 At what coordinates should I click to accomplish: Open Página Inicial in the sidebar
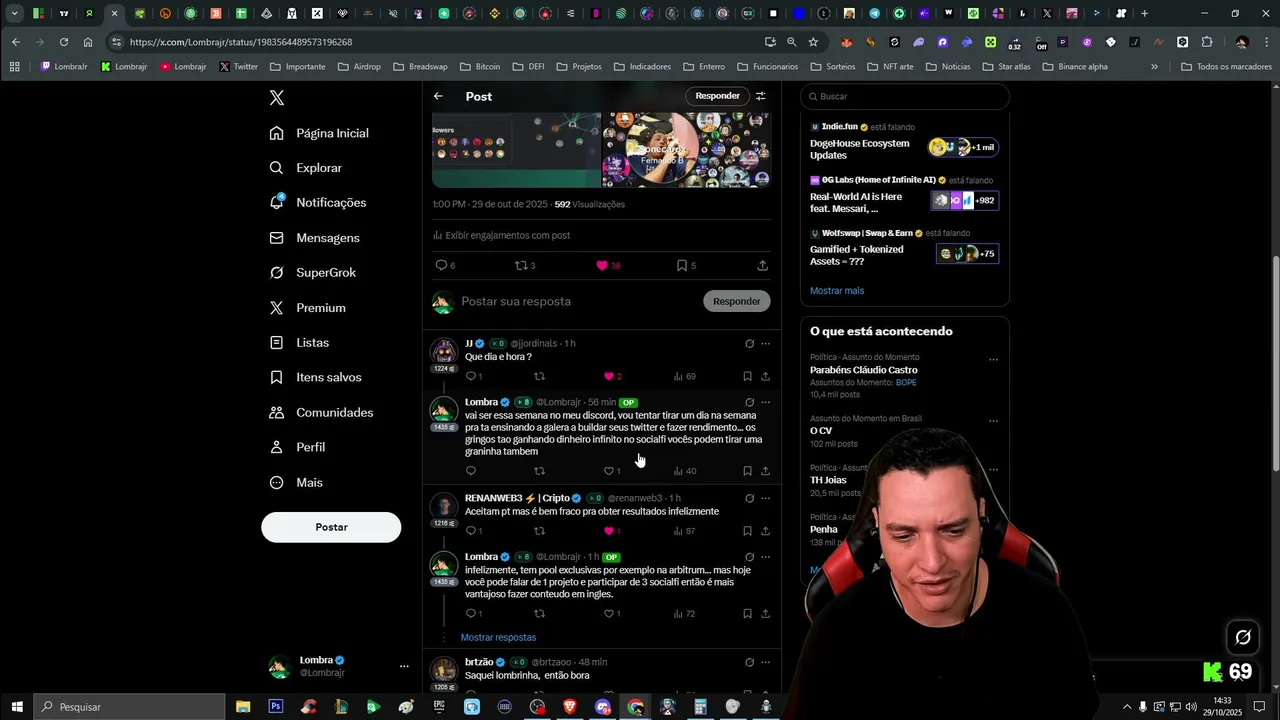[320, 133]
